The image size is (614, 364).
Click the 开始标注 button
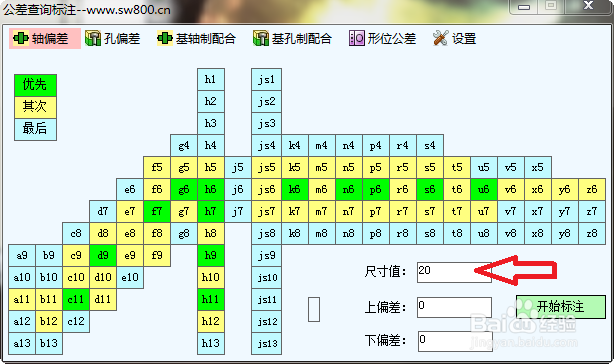(561, 306)
